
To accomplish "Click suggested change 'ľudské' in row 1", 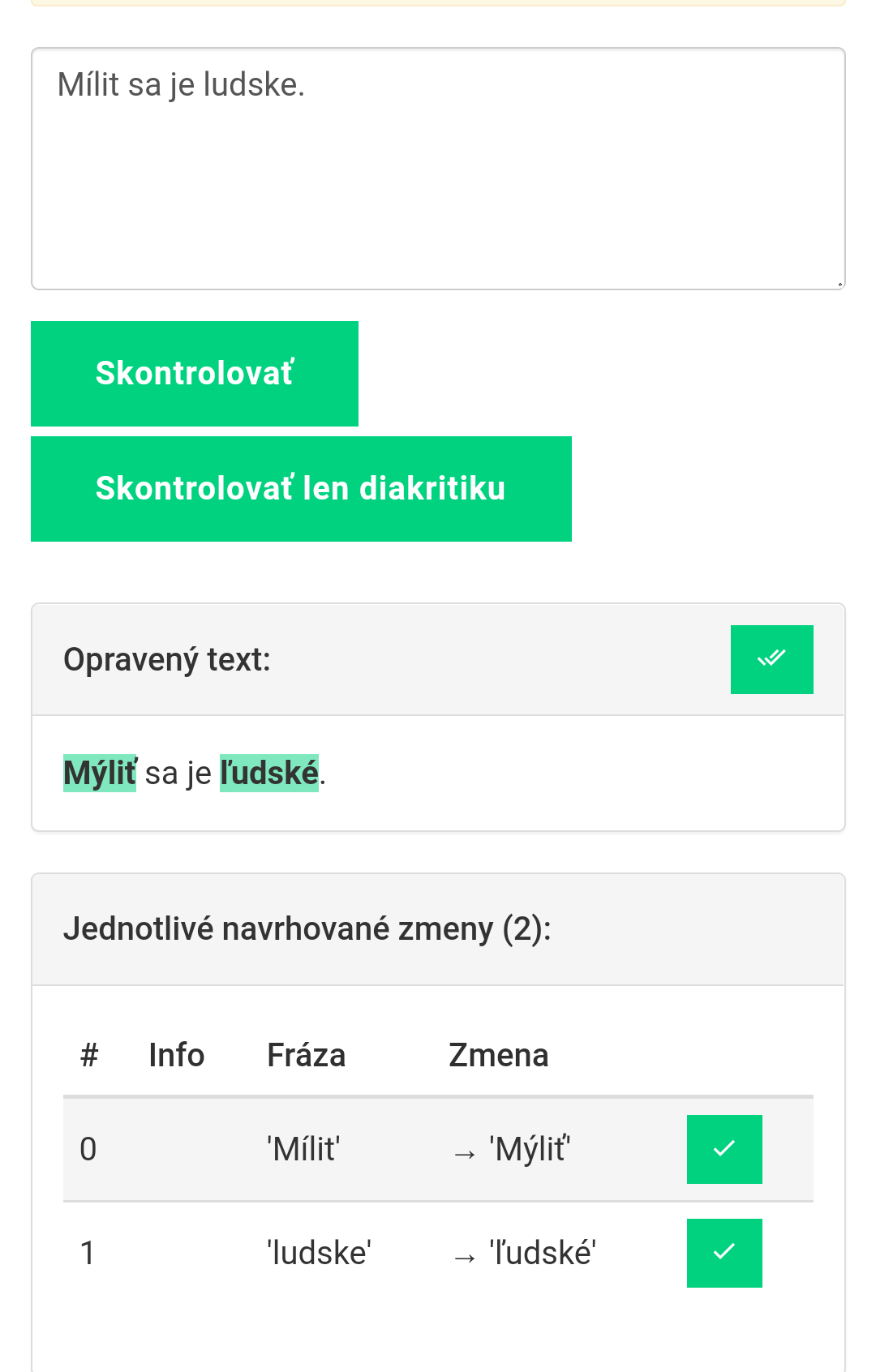I will coord(543,1253).
